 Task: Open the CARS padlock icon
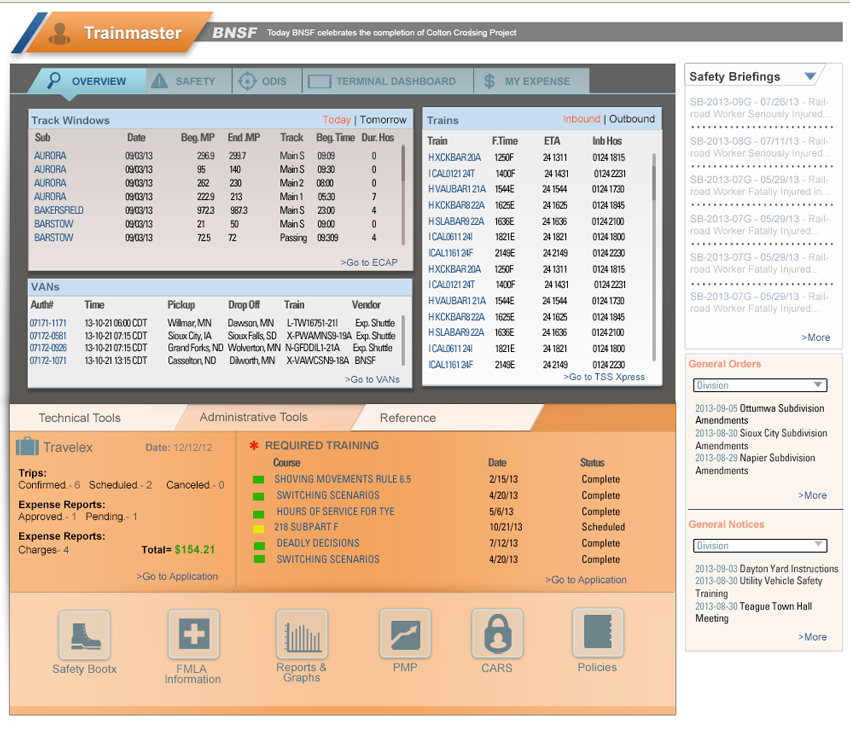pyautogui.click(x=496, y=634)
